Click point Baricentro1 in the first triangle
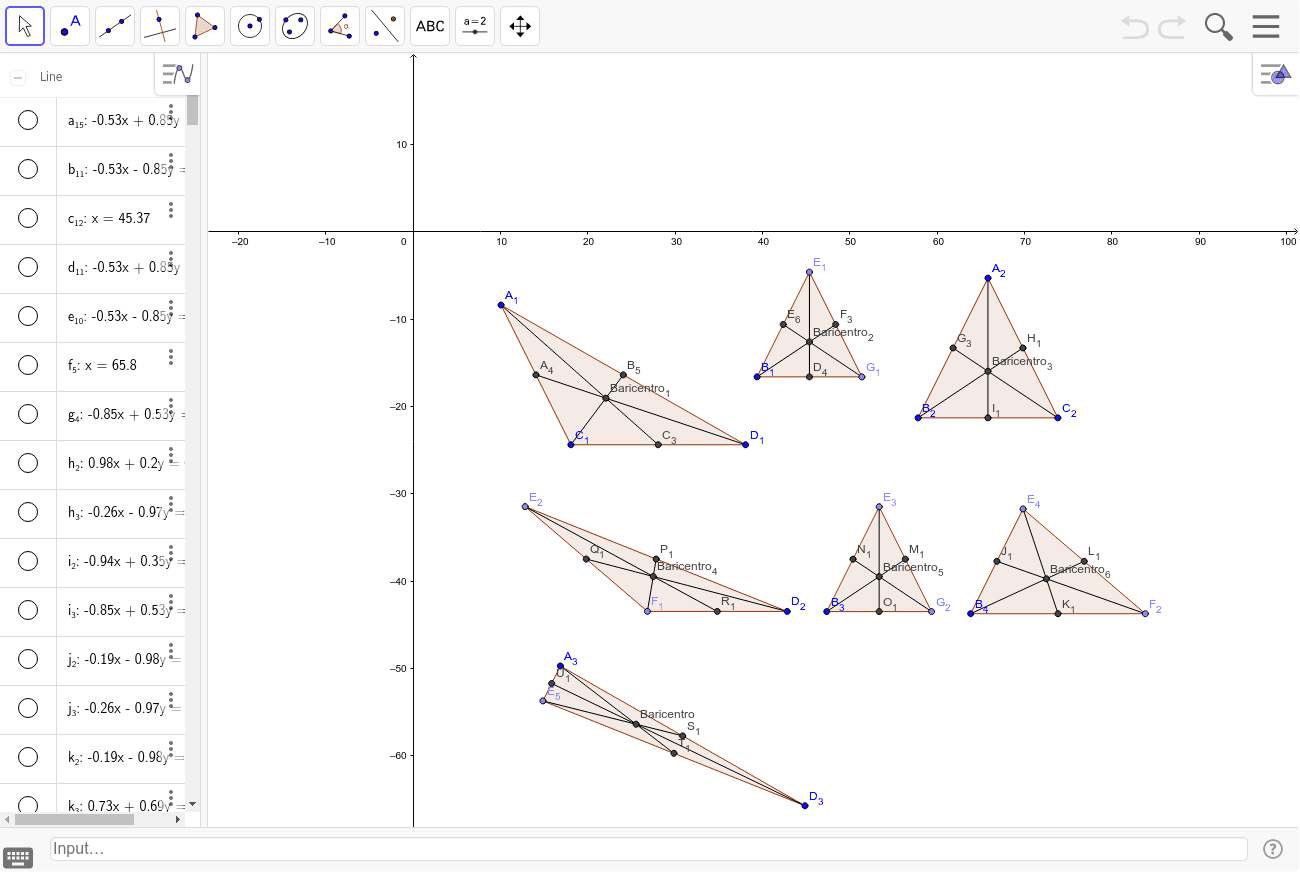Viewport: 1300px width, 872px height. coord(605,398)
